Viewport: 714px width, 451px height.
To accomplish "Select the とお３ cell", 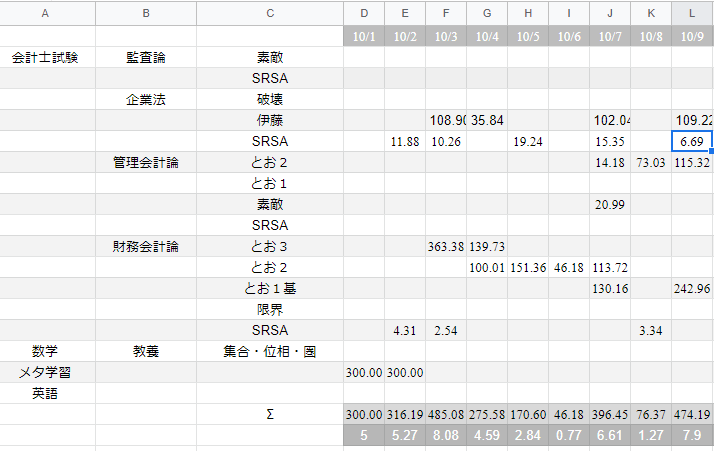I will 270,246.
